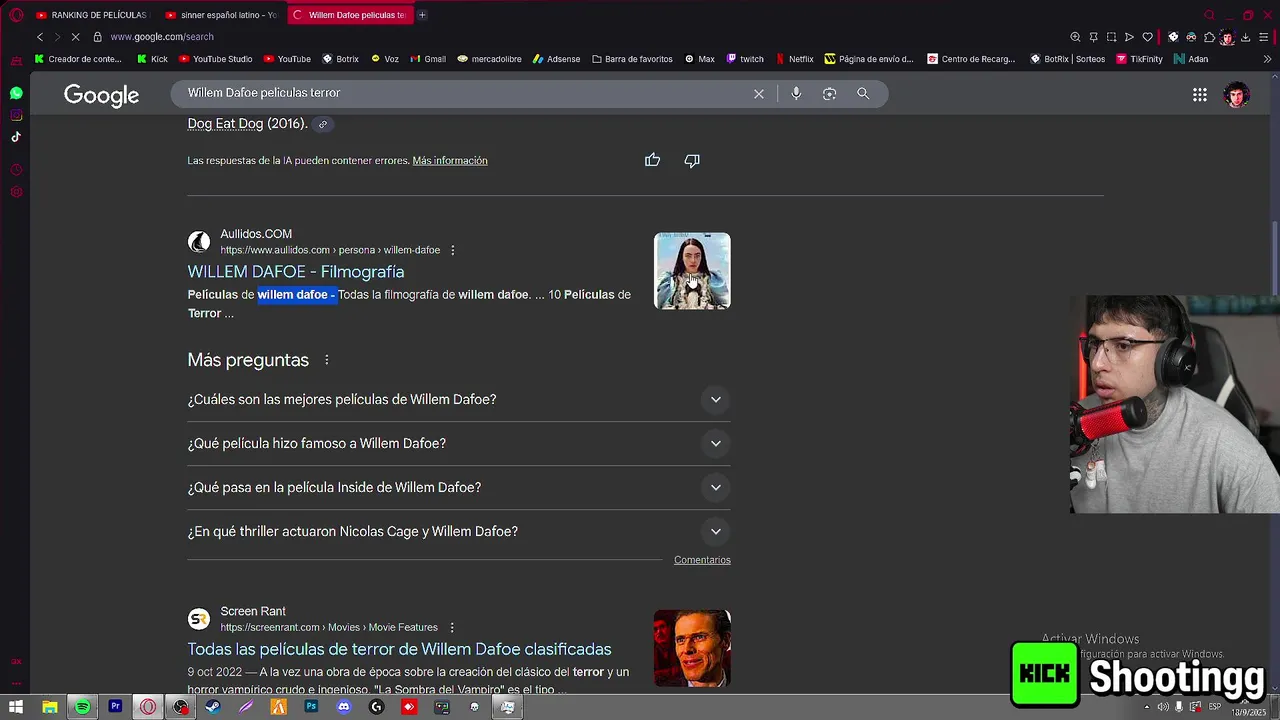The height and width of the screenshot is (720, 1280).
Task: Open the twitch bookmark
Action: tap(745, 59)
